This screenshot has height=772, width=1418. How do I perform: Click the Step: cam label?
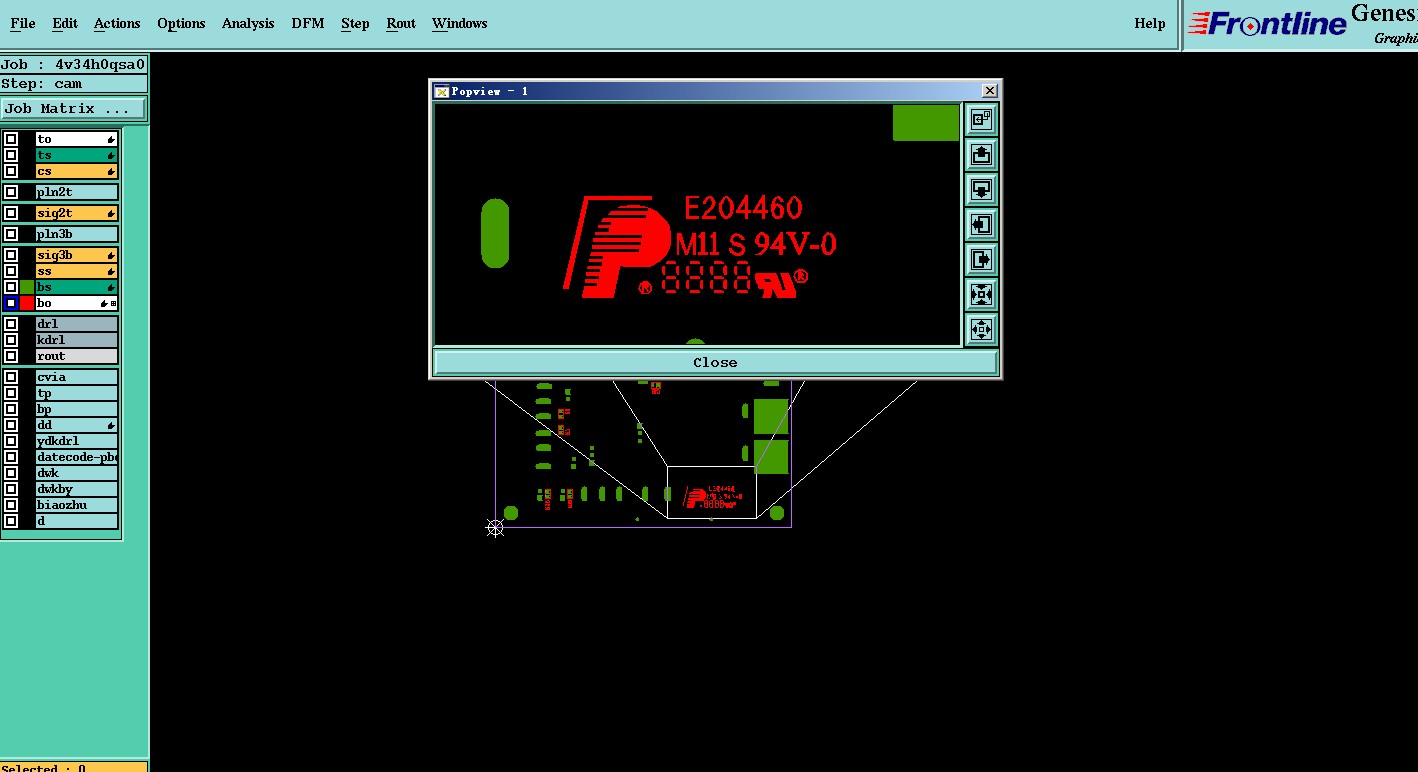coord(74,84)
